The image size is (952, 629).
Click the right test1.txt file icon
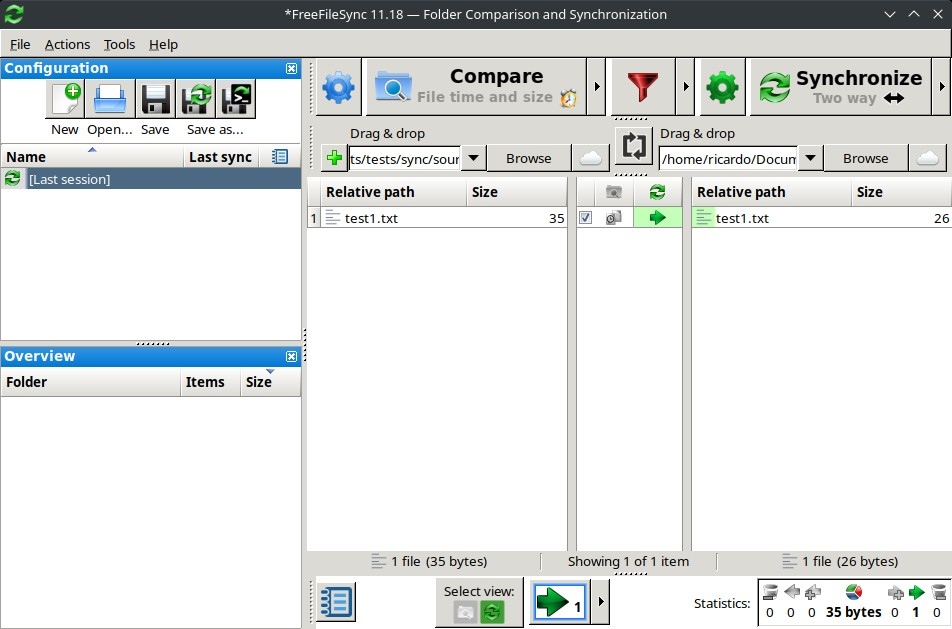(x=703, y=218)
